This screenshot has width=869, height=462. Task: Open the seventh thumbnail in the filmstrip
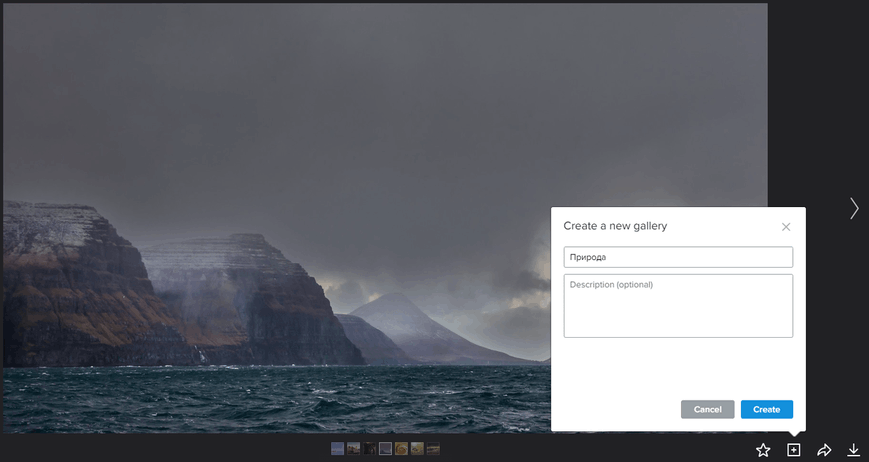(x=433, y=448)
